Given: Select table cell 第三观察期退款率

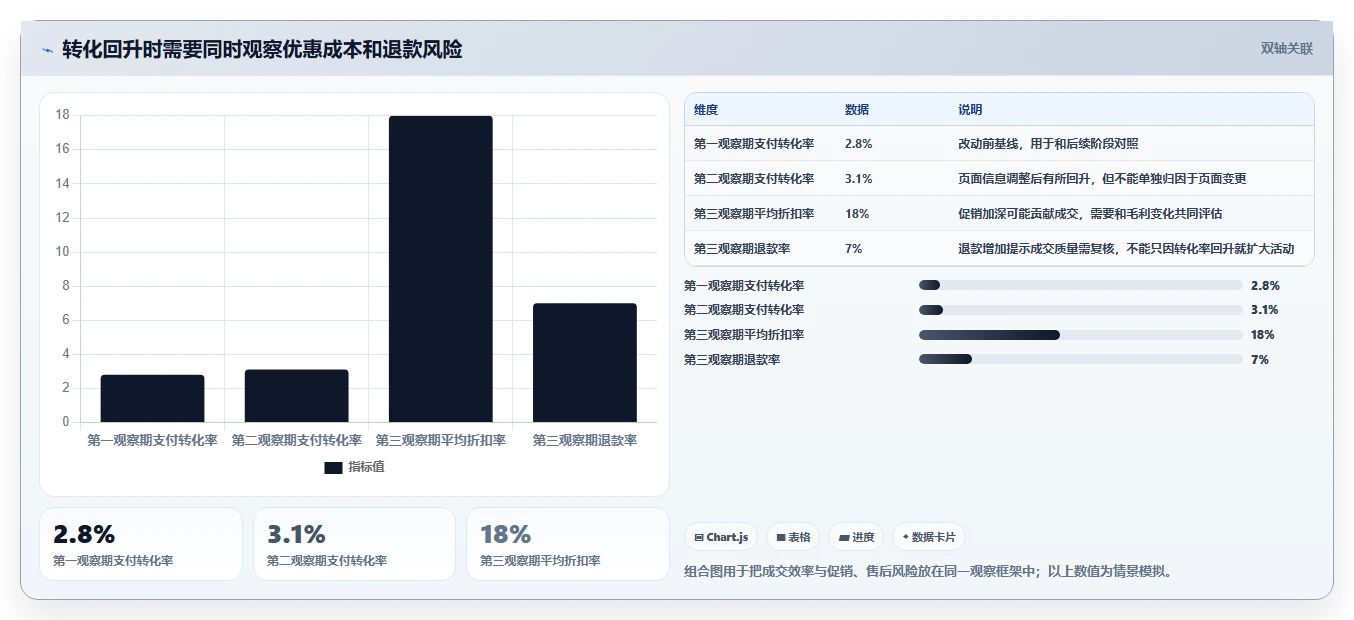Looking at the screenshot, I should 742,249.
